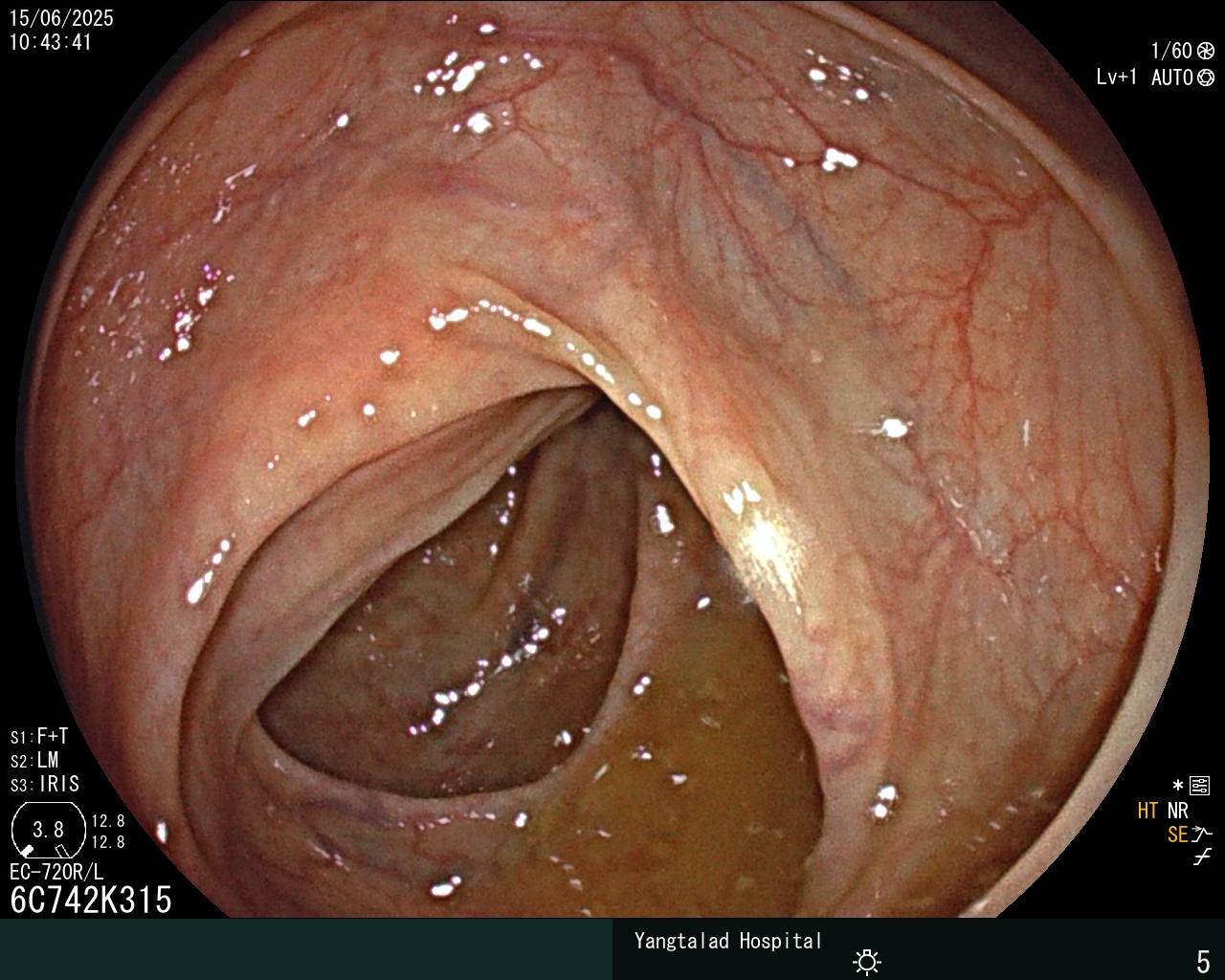Click the Lv+1 brightness level text
The width and height of the screenshot is (1225, 980).
tap(1117, 78)
